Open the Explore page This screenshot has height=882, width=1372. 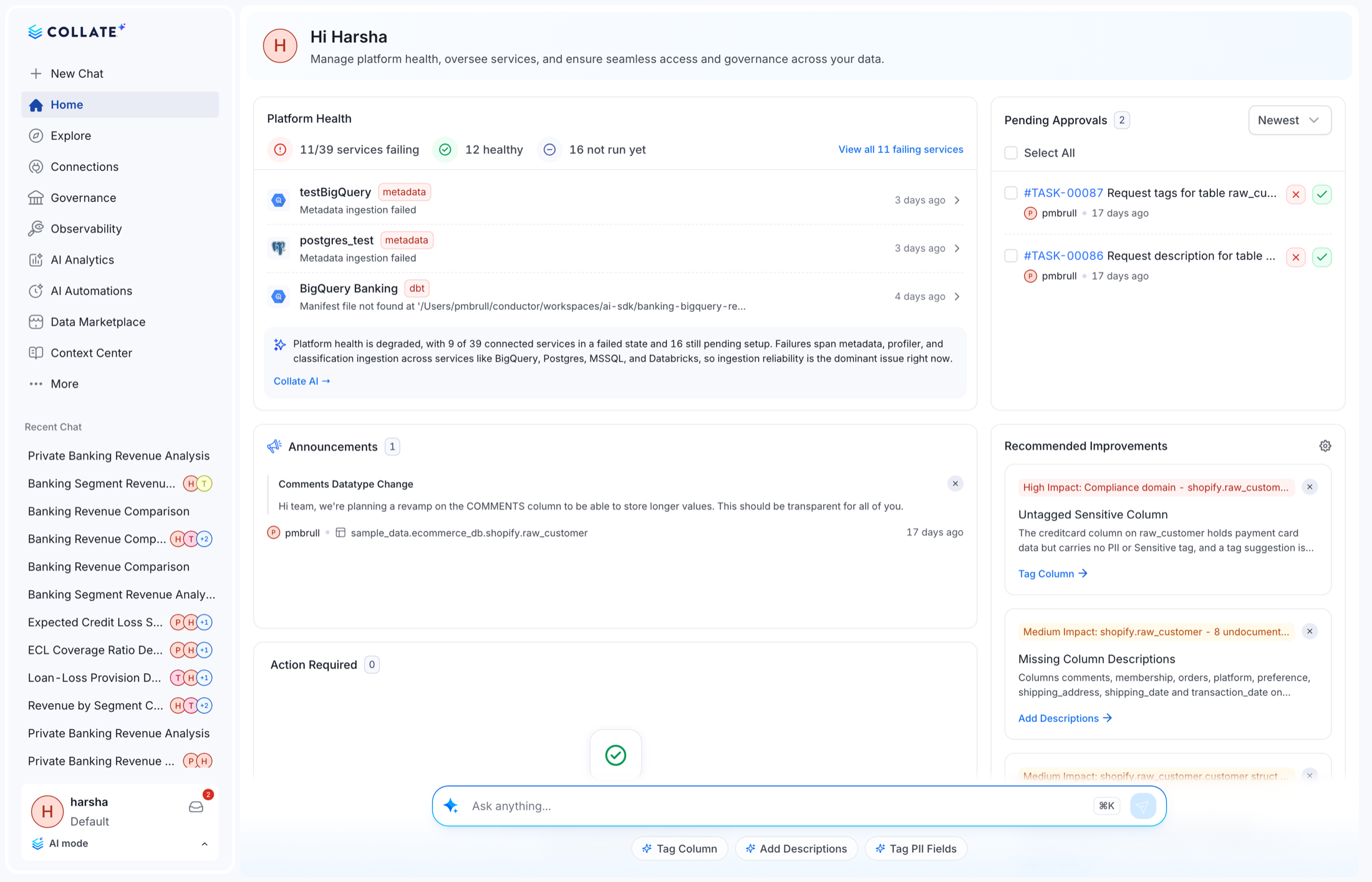pos(120,135)
